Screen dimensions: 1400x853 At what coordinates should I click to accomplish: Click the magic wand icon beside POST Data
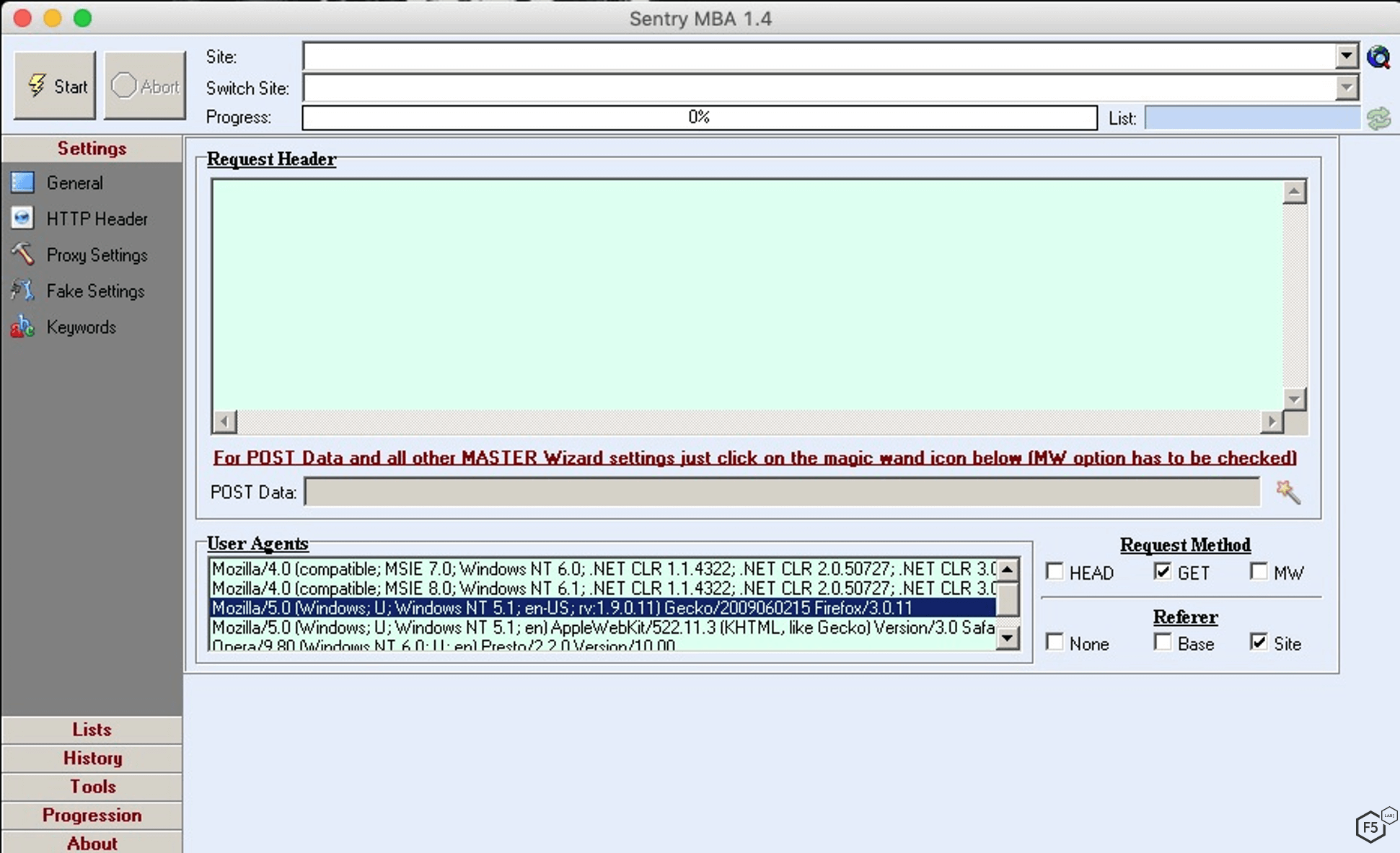pos(1287,492)
